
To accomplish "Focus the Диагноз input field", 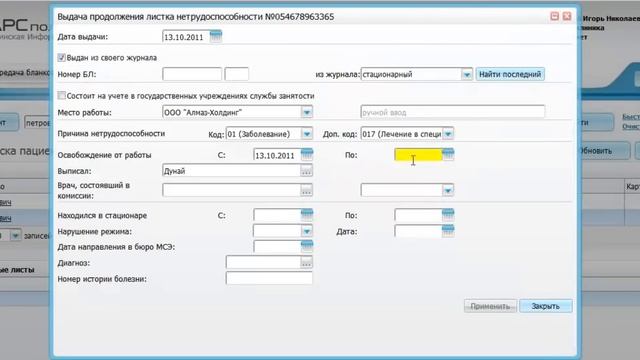I will (x=264, y=262).
